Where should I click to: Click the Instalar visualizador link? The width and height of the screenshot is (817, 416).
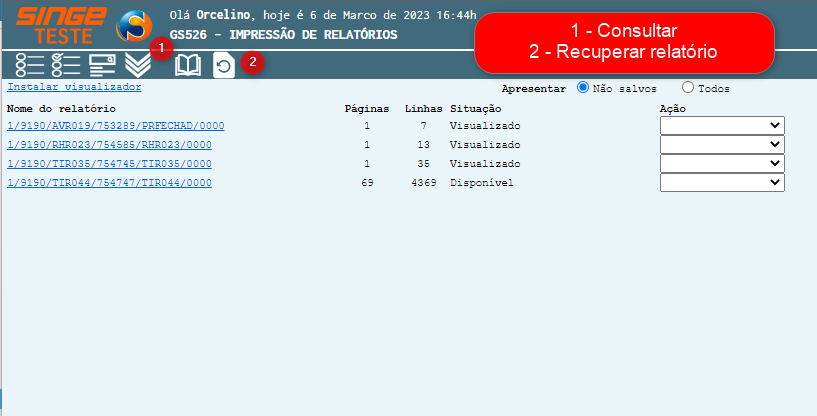point(74,87)
